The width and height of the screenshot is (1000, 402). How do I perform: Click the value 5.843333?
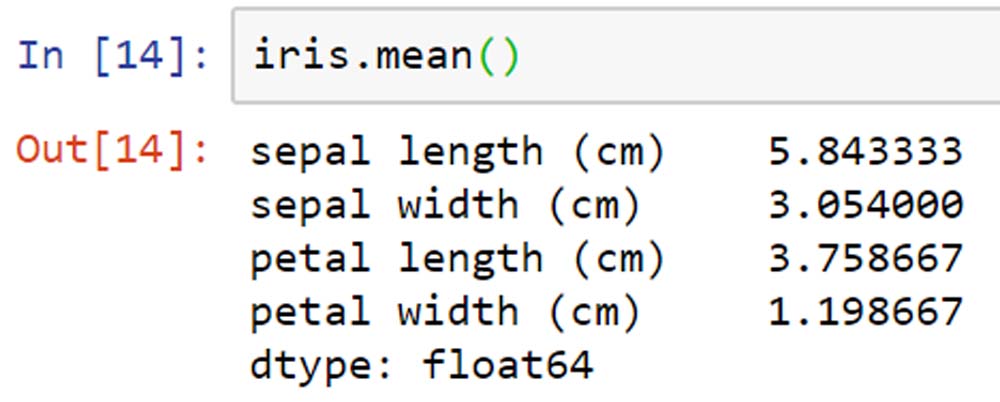pos(865,152)
